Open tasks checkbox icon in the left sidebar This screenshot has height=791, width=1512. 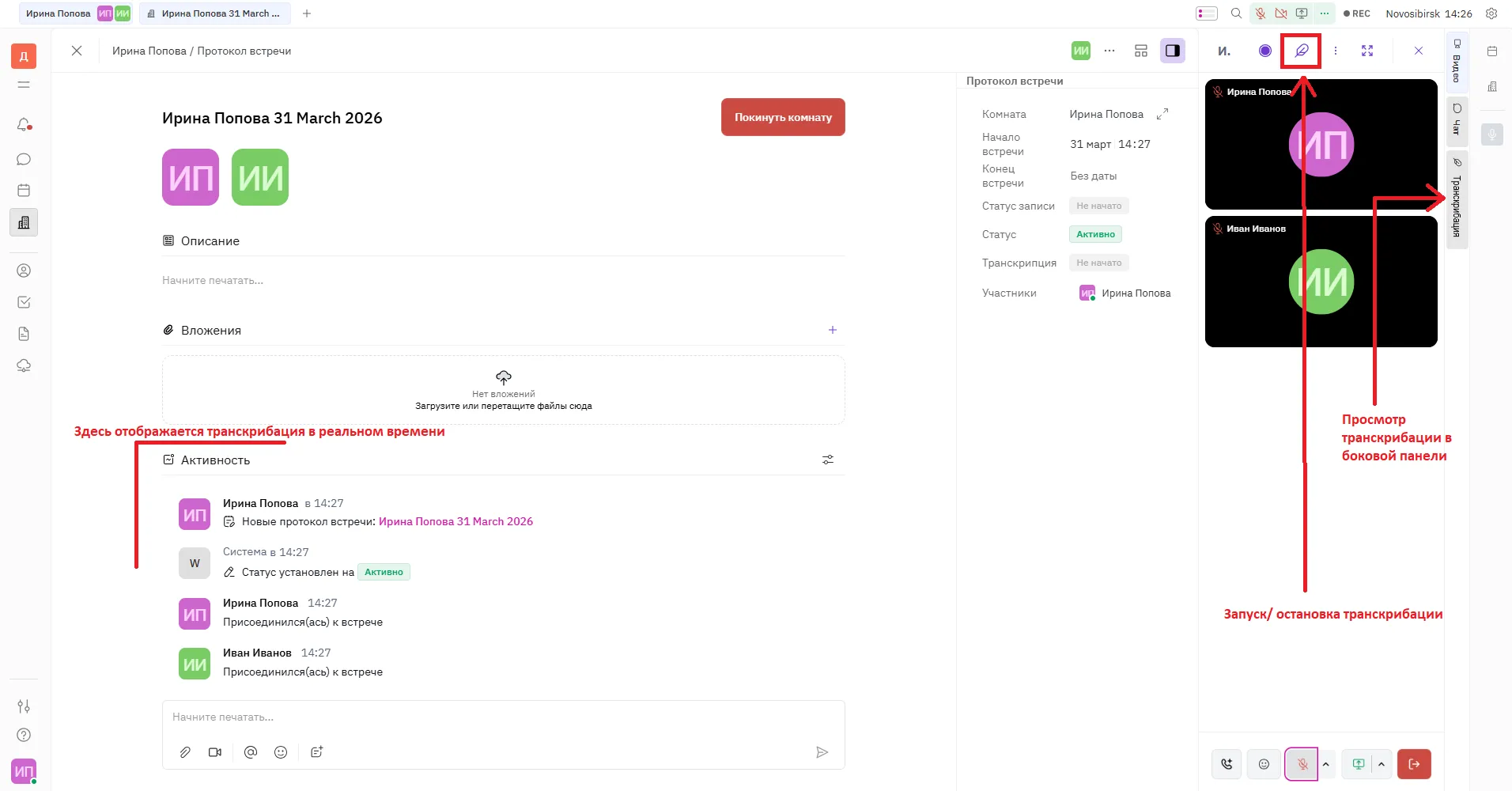(24, 302)
